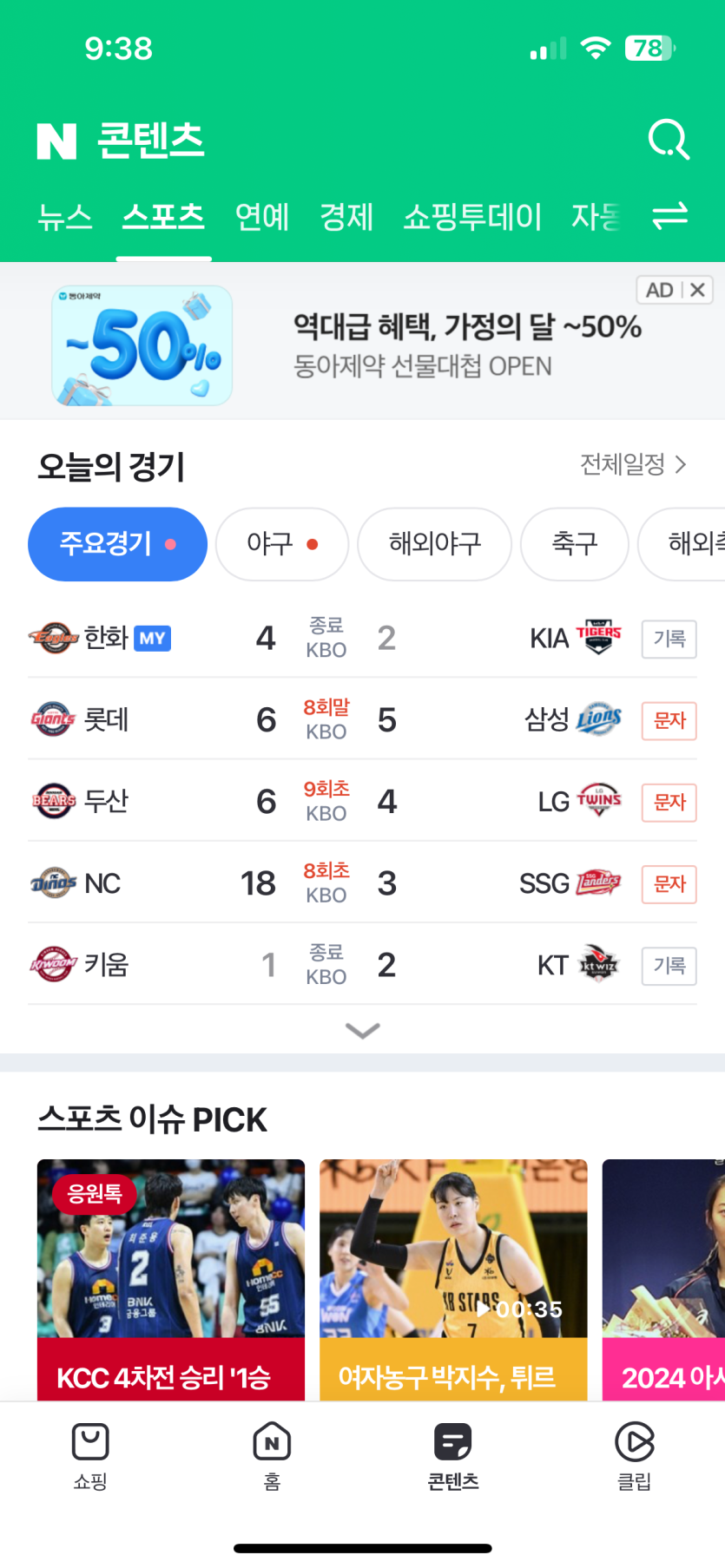Select the 야구 filter chip
The height and width of the screenshot is (1568, 725).
tap(281, 544)
